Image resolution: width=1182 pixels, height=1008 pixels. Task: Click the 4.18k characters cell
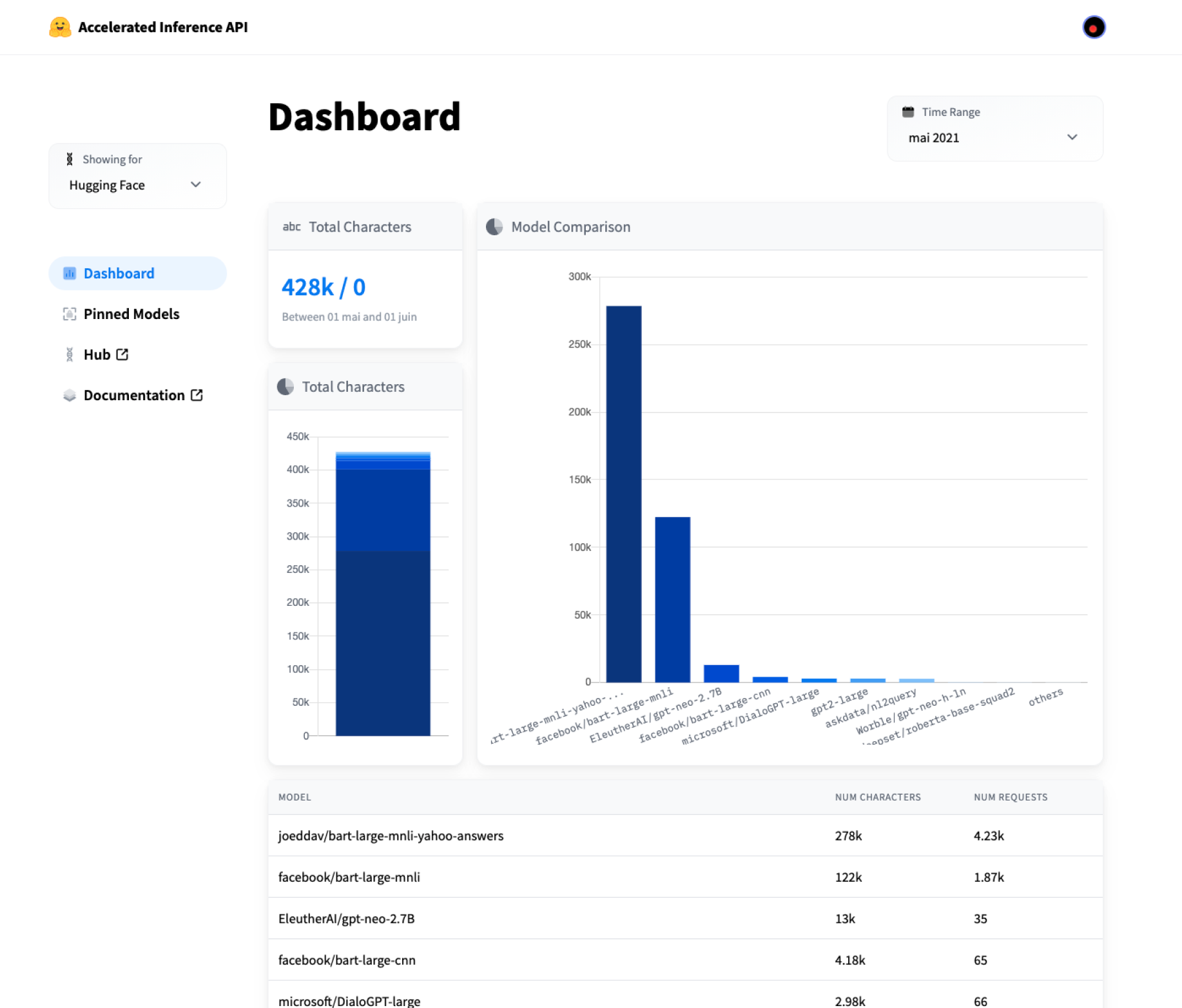pyautogui.click(x=850, y=960)
